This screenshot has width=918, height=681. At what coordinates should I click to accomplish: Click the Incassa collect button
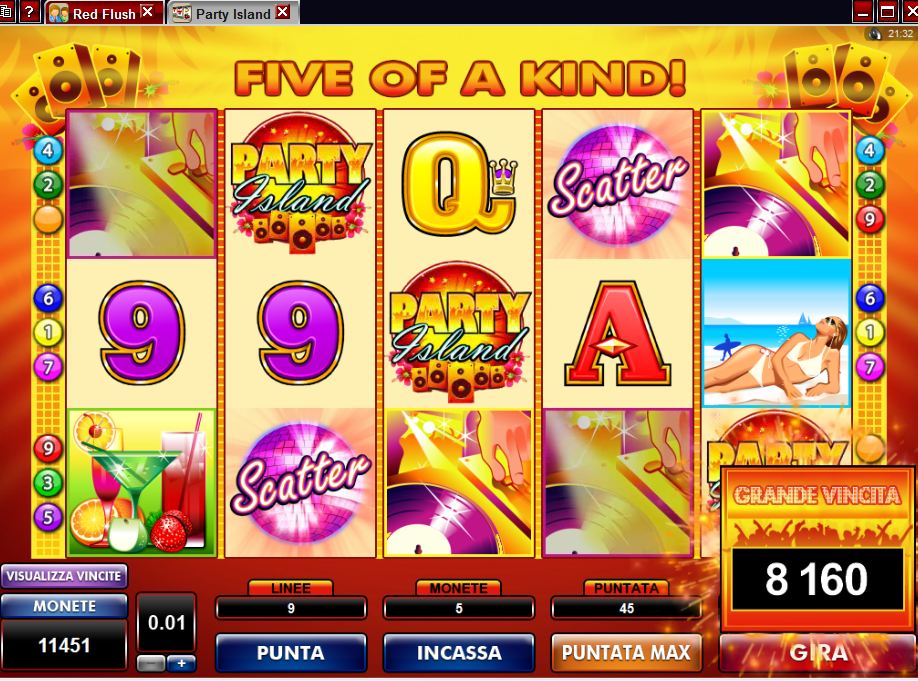click(459, 652)
